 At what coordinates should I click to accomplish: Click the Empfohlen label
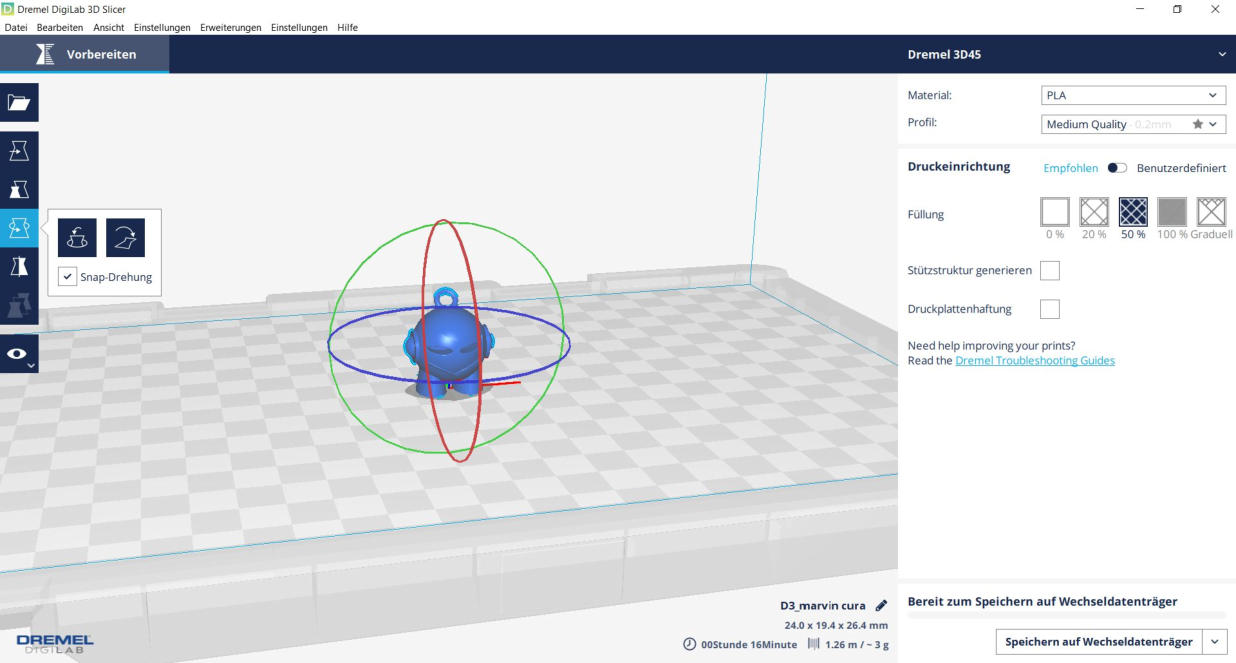click(x=1070, y=168)
